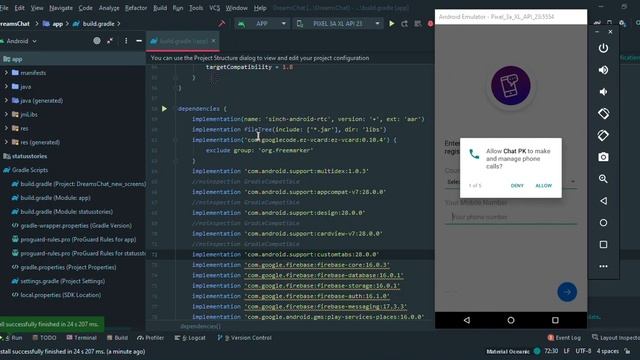
Task: Tap Android back button in navigation bar
Action: 467,320
